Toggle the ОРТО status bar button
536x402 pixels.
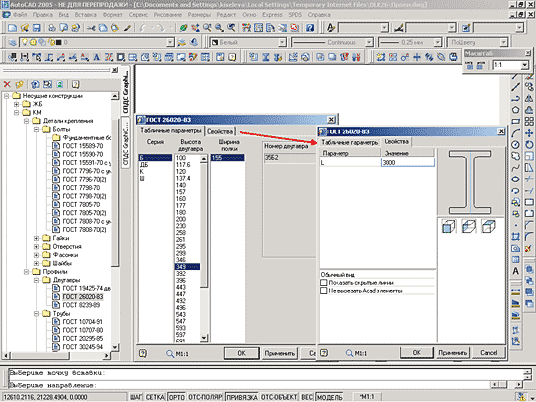pos(177,397)
